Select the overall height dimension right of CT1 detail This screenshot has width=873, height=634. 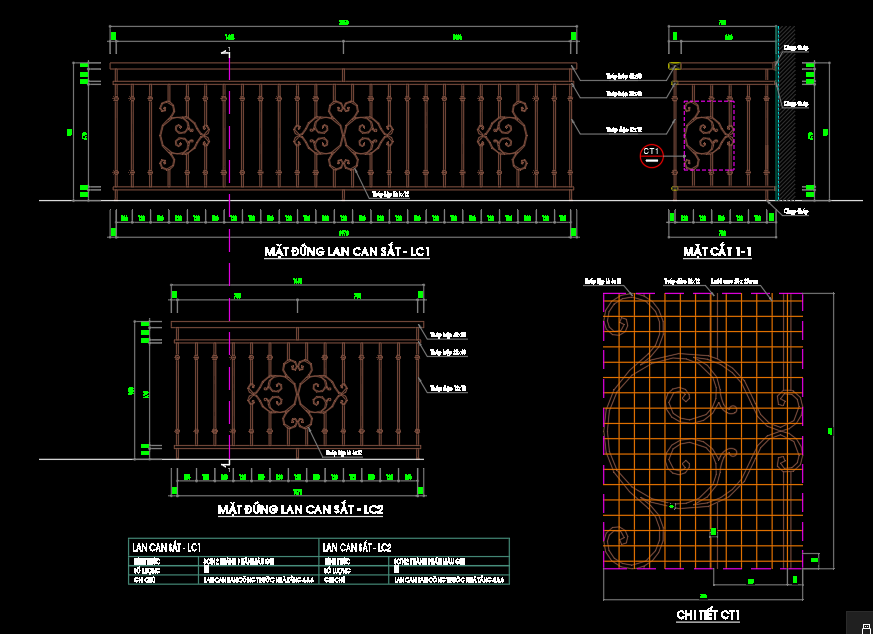[829, 431]
